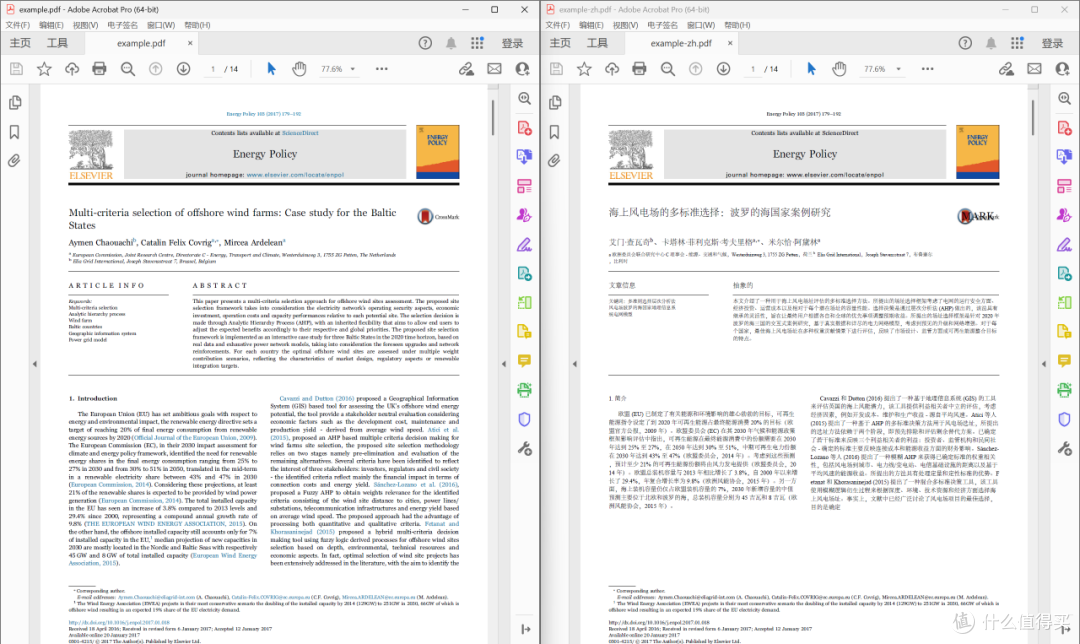Click Create PDF tool in example.pdf right pane
This screenshot has height=644, width=1080.
pos(524,128)
